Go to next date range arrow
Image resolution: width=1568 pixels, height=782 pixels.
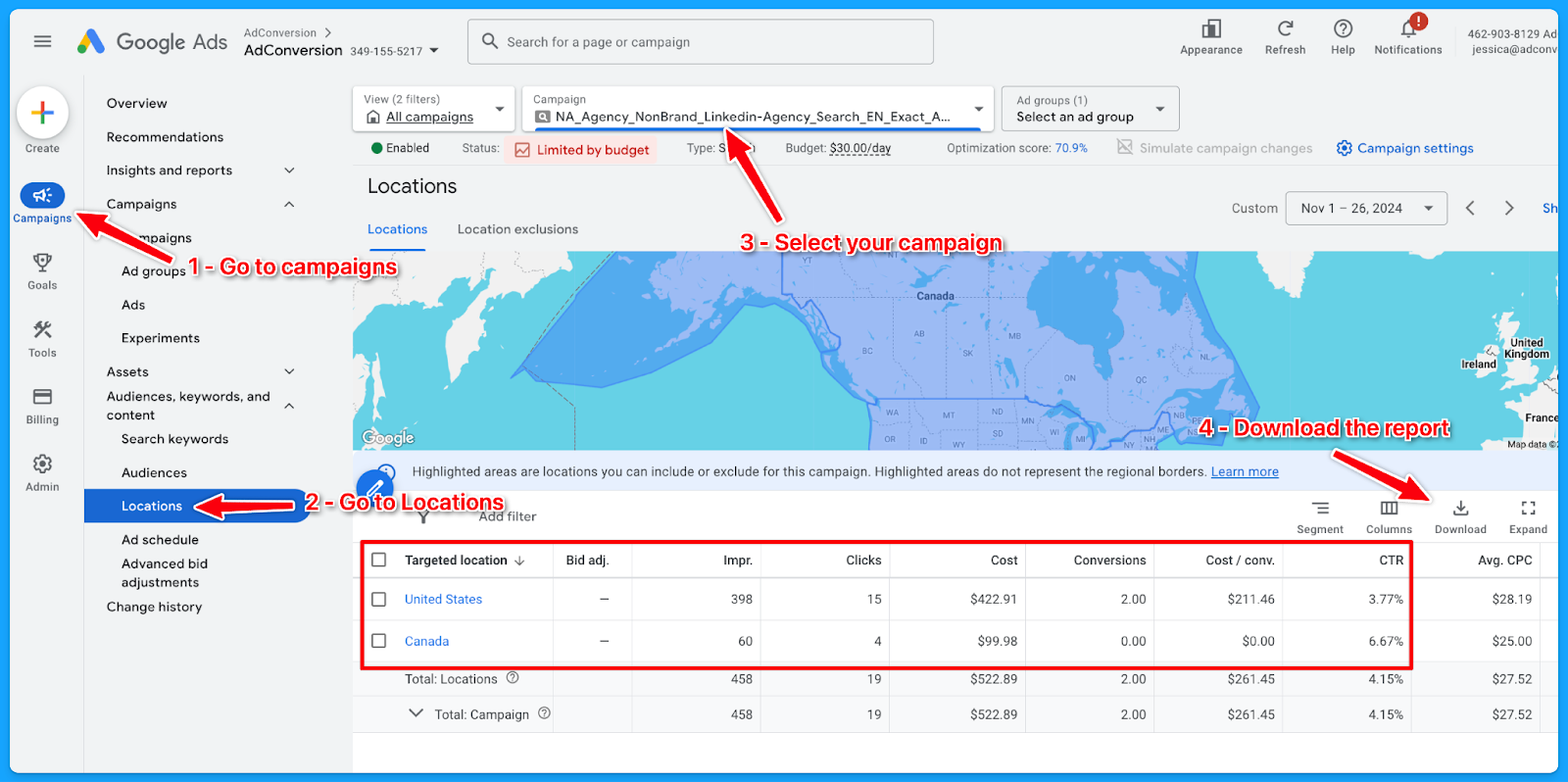coord(1509,208)
